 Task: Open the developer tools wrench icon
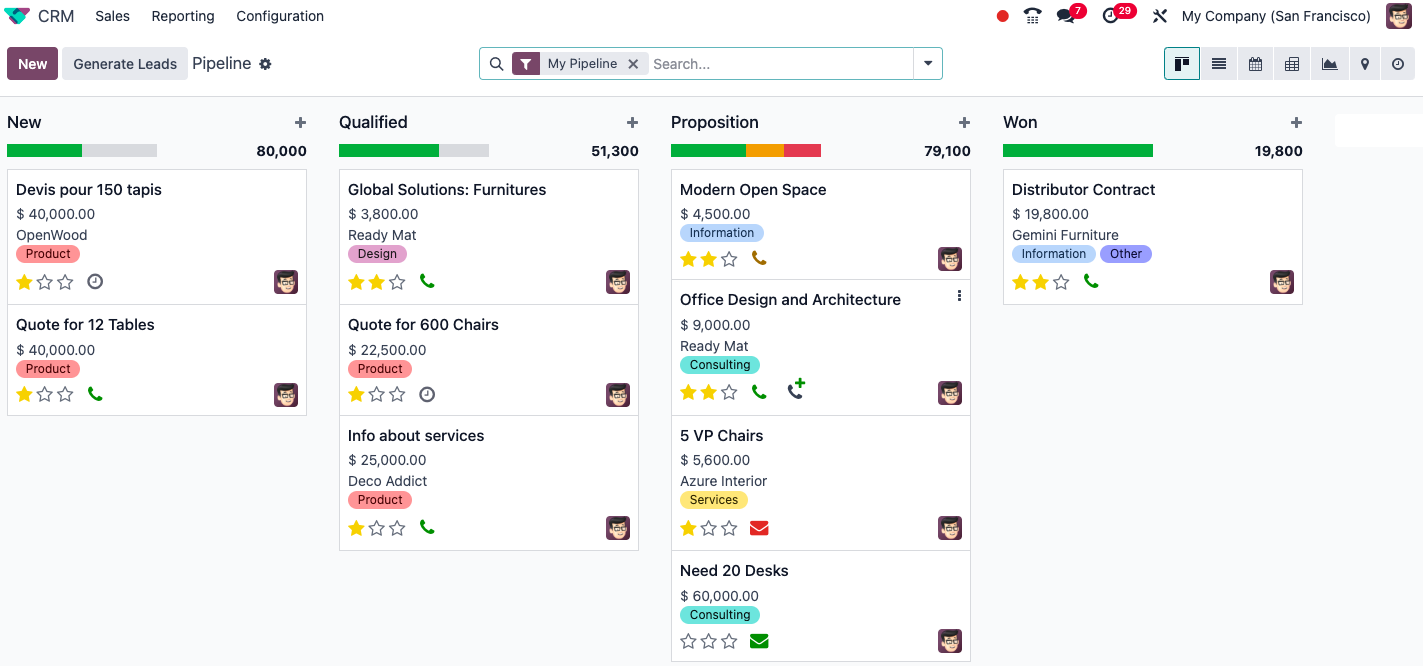1160,16
